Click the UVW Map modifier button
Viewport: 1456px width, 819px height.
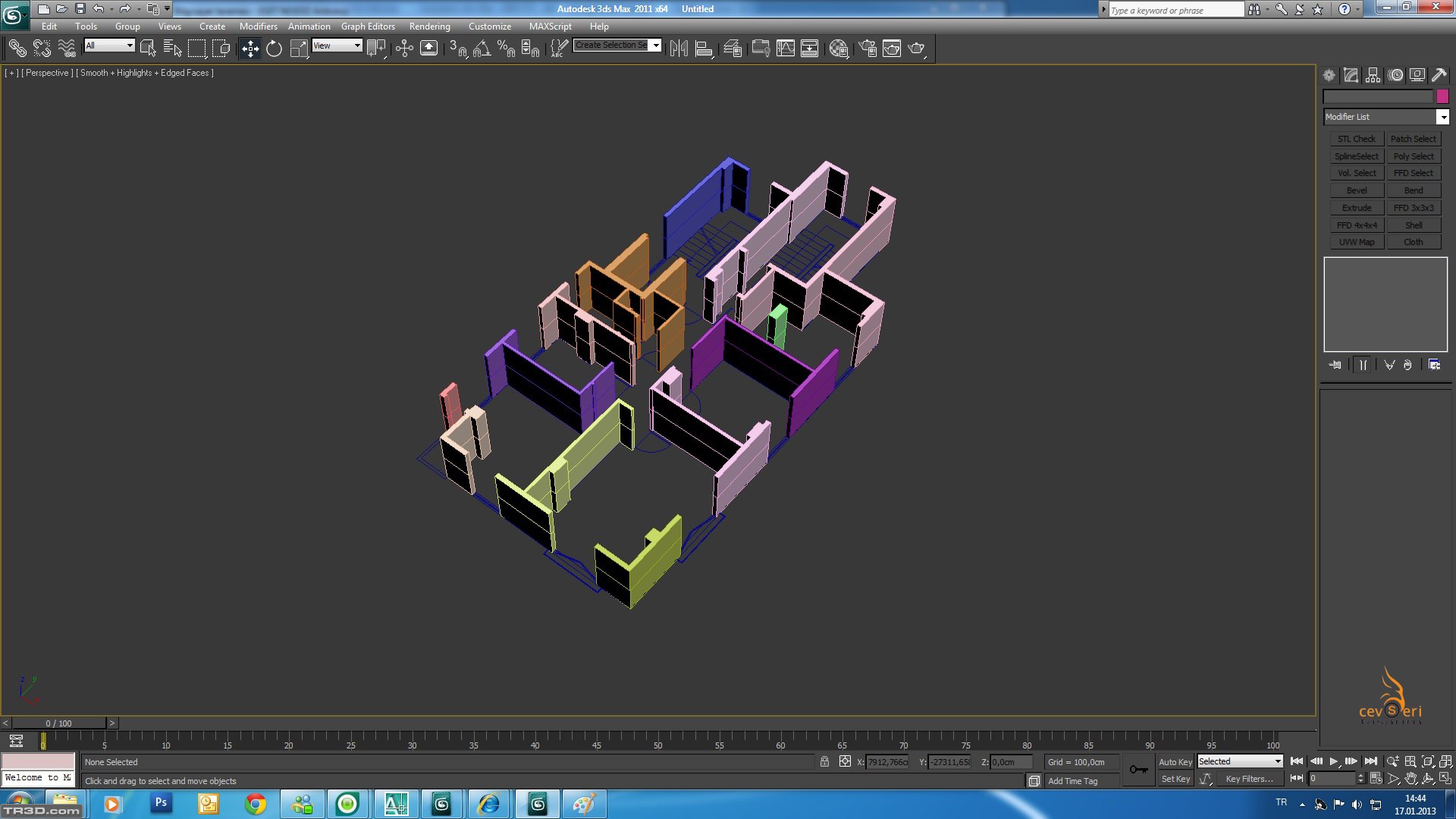[x=1356, y=242]
